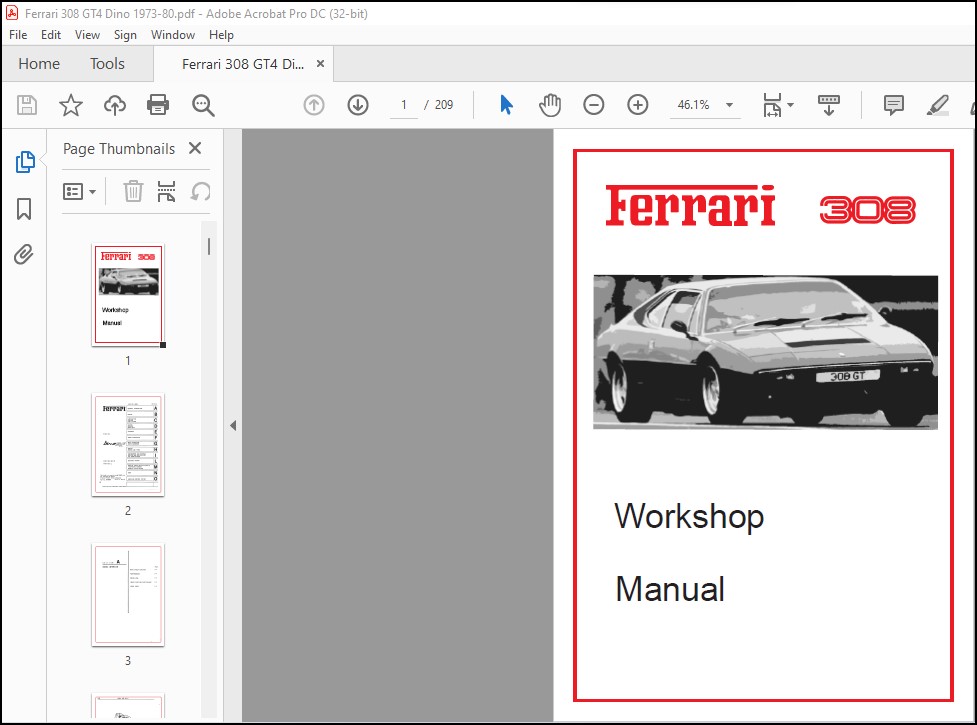Viewport: 977px width, 725px height.
Task: Click the Attachments paperclip icon
Action: point(24,254)
